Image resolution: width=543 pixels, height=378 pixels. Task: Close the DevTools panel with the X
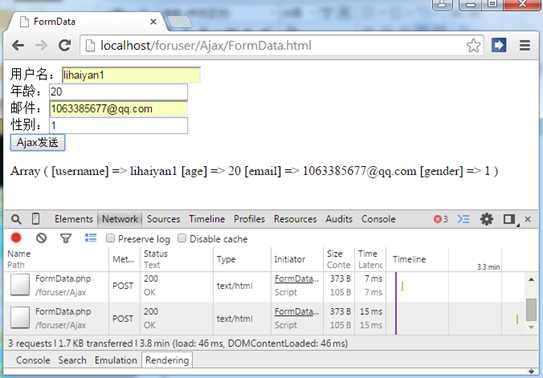(528, 219)
